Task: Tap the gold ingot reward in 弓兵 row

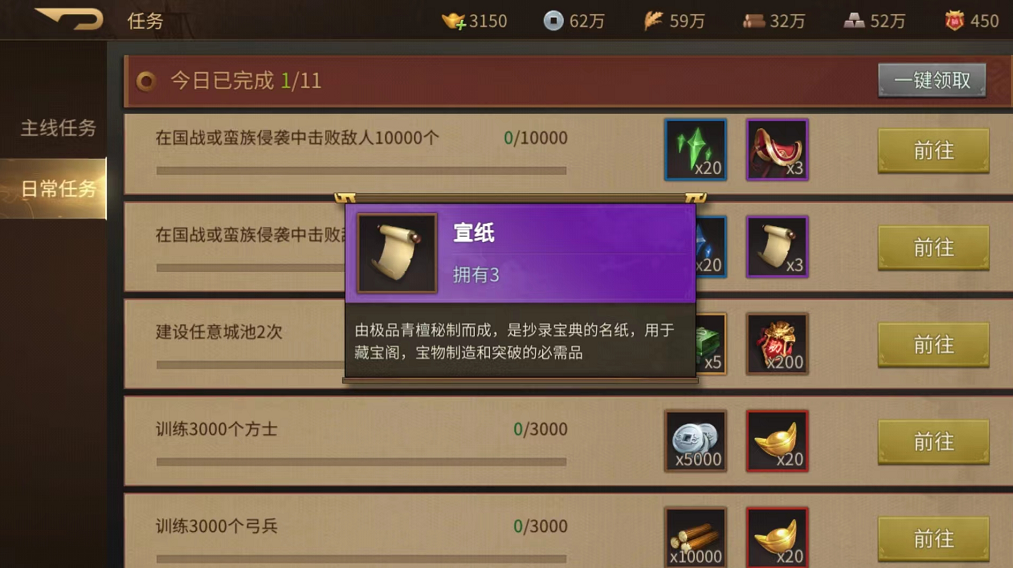Action: point(777,538)
